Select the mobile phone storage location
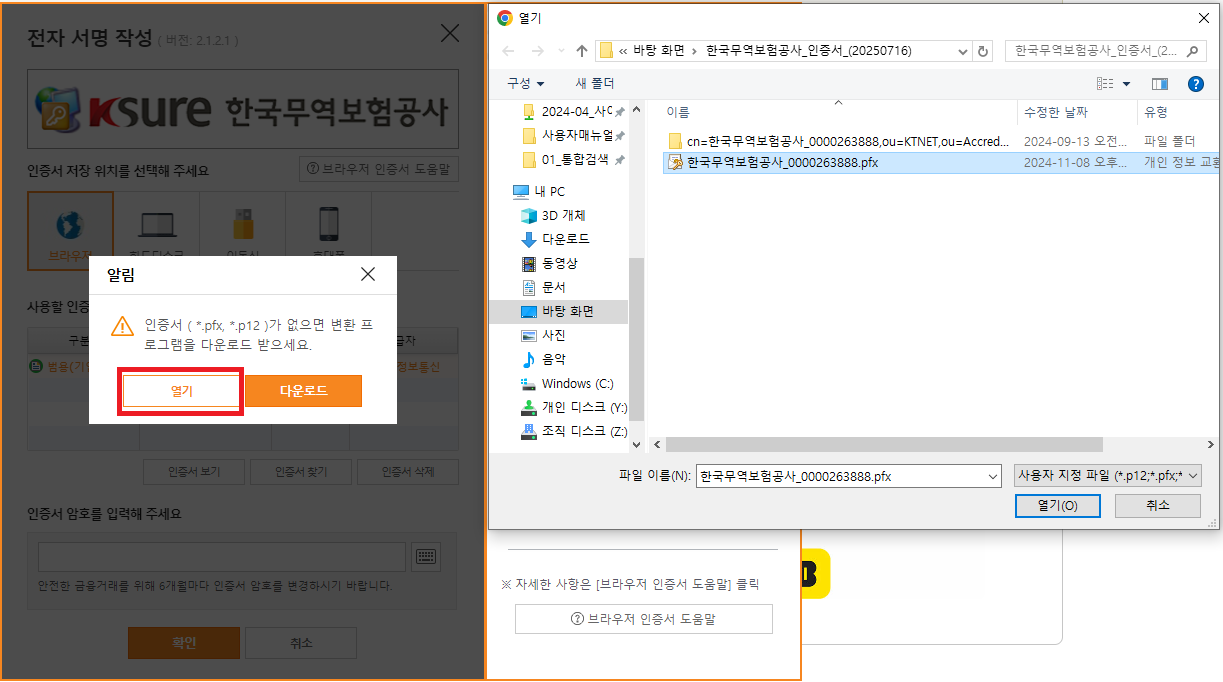This screenshot has height=682, width=1223. [x=329, y=232]
